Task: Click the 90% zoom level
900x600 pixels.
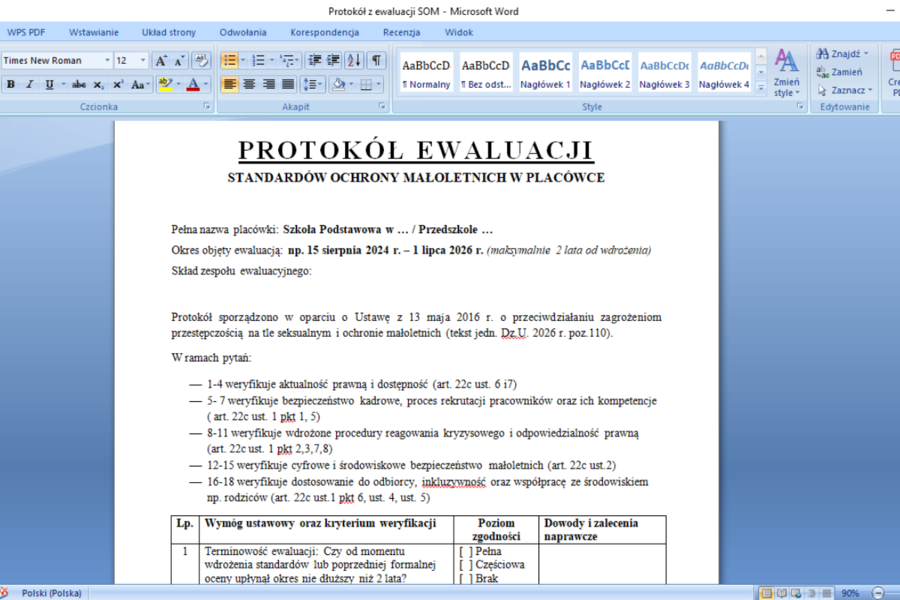Action: click(x=850, y=593)
